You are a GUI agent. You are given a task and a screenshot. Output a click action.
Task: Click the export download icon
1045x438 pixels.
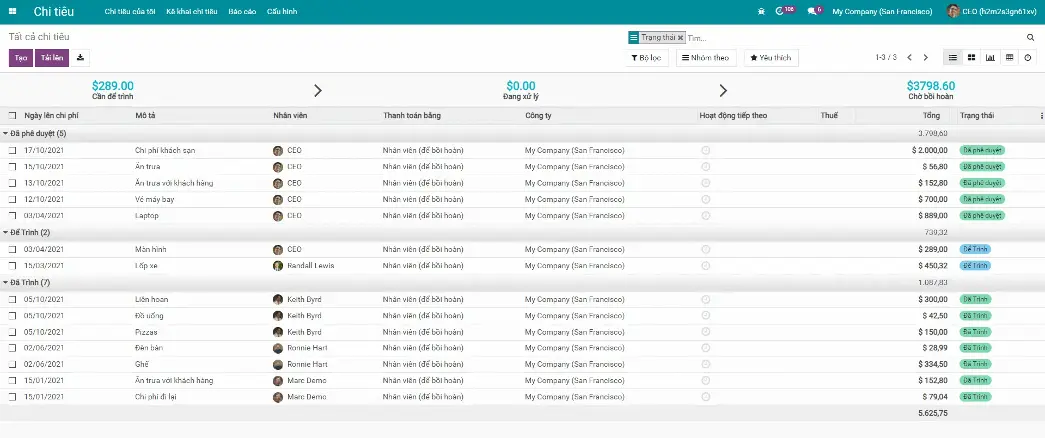point(81,58)
